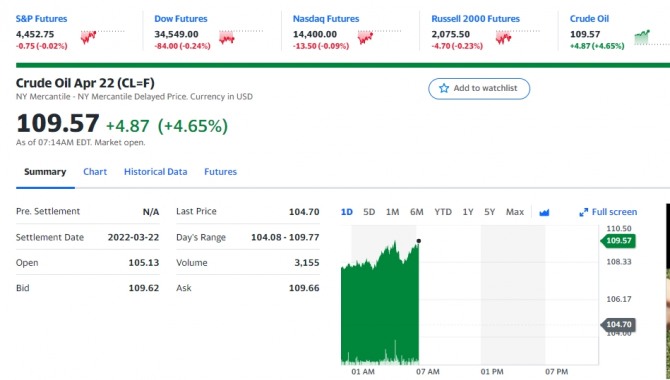Open the Futures tab

click(220, 172)
